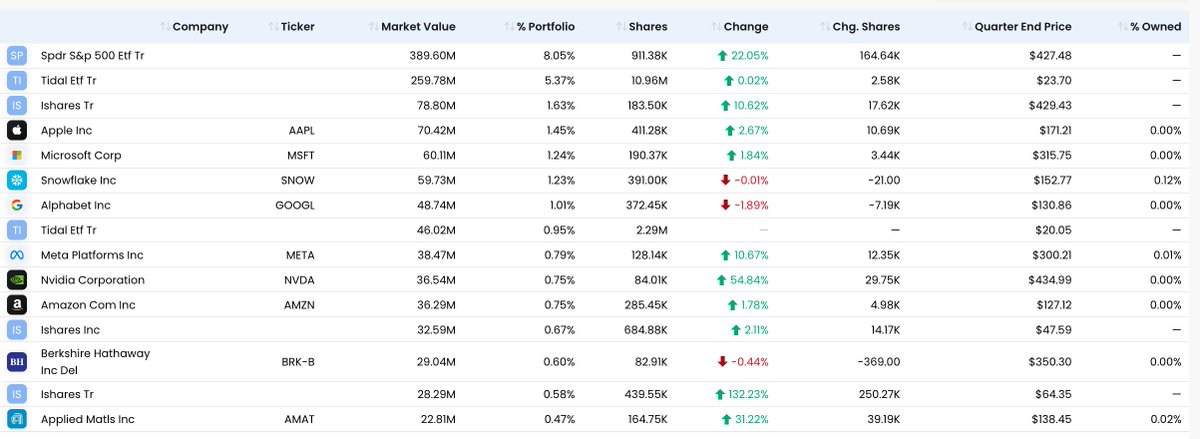Click the -369.00 changed shares cell
This screenshot has height=439, width=1200.
click(880, 362)
